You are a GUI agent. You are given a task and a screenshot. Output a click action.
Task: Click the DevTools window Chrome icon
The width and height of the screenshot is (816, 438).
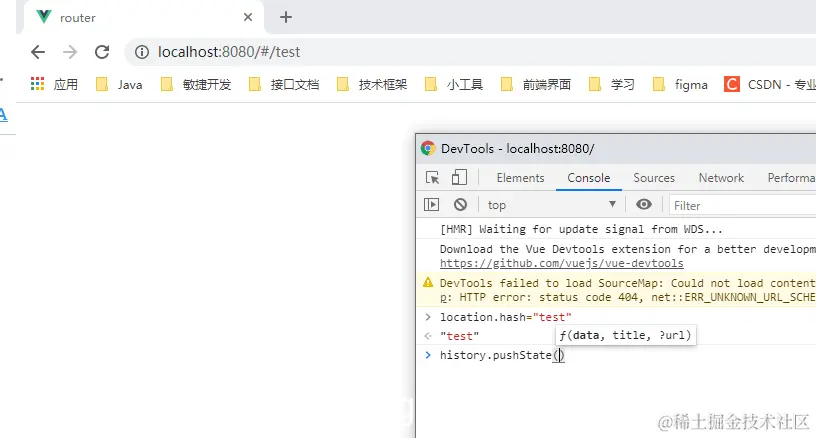click(428, 148)
